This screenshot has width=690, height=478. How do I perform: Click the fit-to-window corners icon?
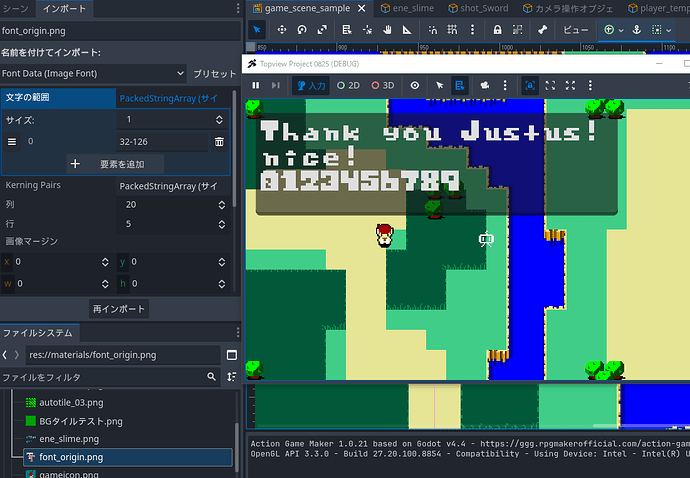click(550, 85)
